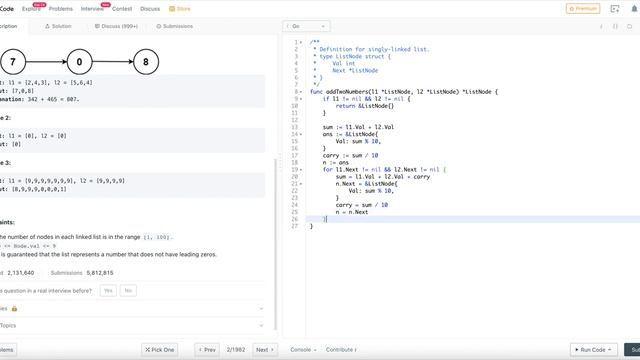Click the Submissions count 5,812,815

[100, 273]
